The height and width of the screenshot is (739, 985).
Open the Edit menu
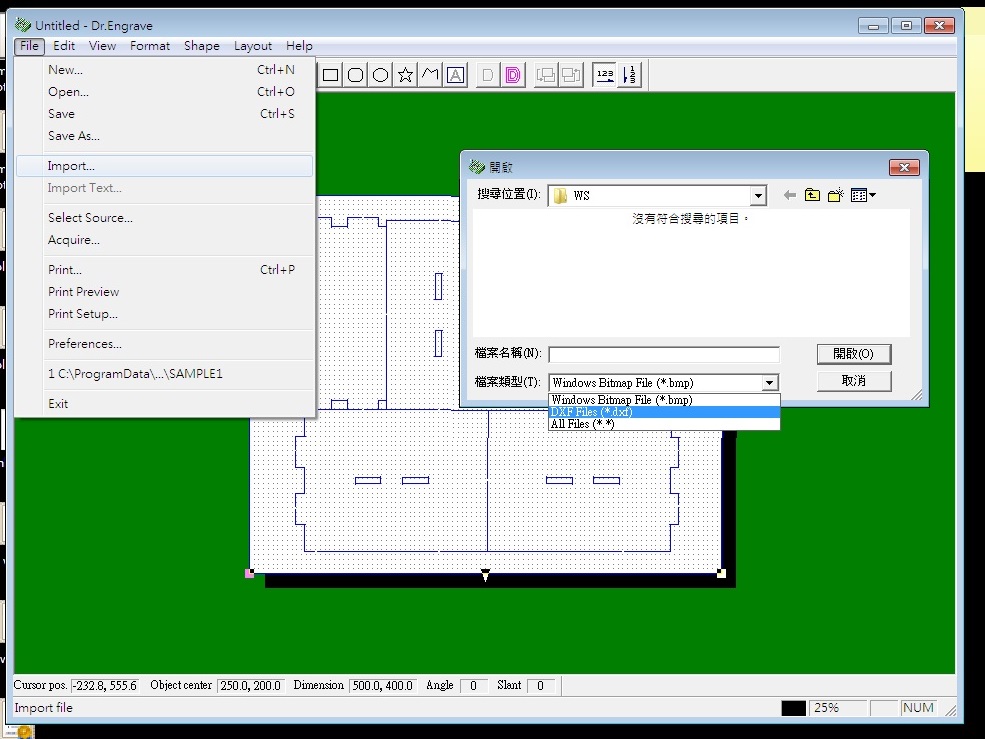pyautogui.click(x=63, y=46)
